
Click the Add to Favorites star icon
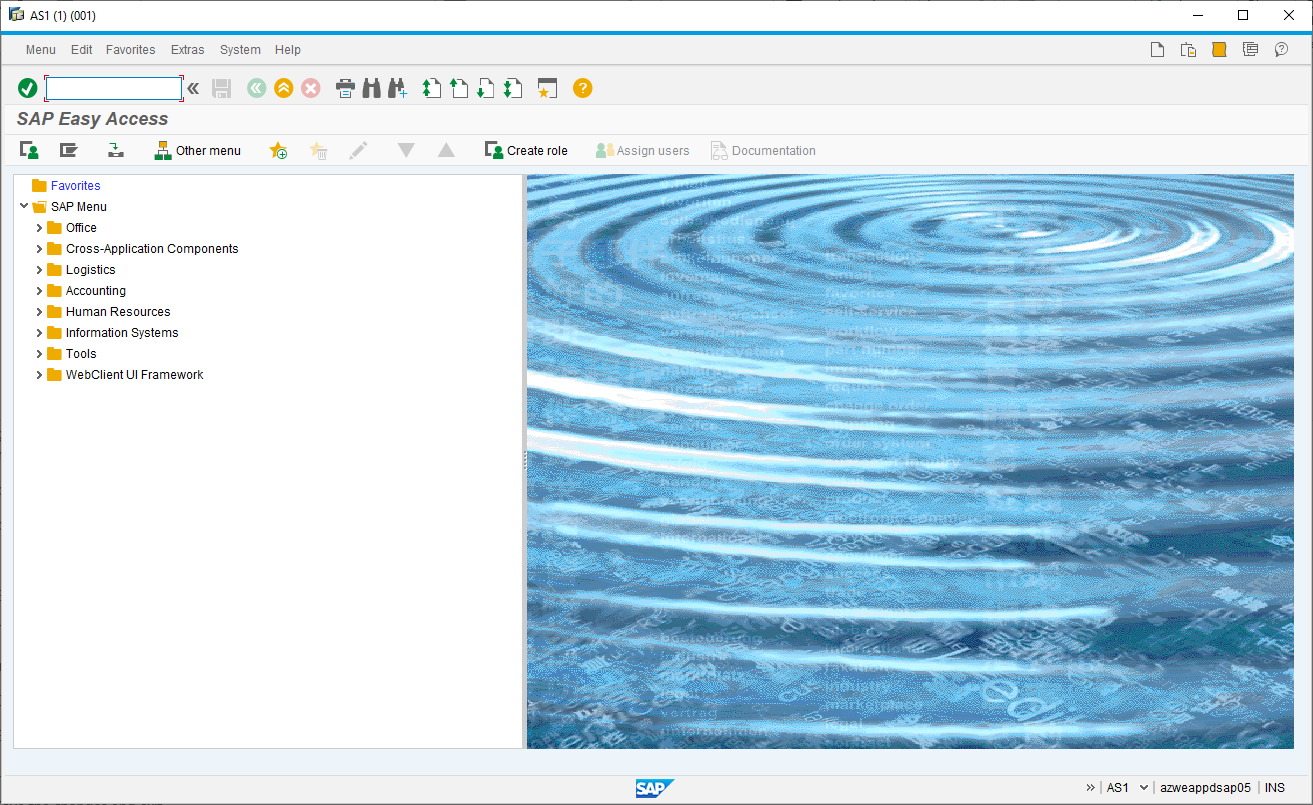(x=278, y=151)
